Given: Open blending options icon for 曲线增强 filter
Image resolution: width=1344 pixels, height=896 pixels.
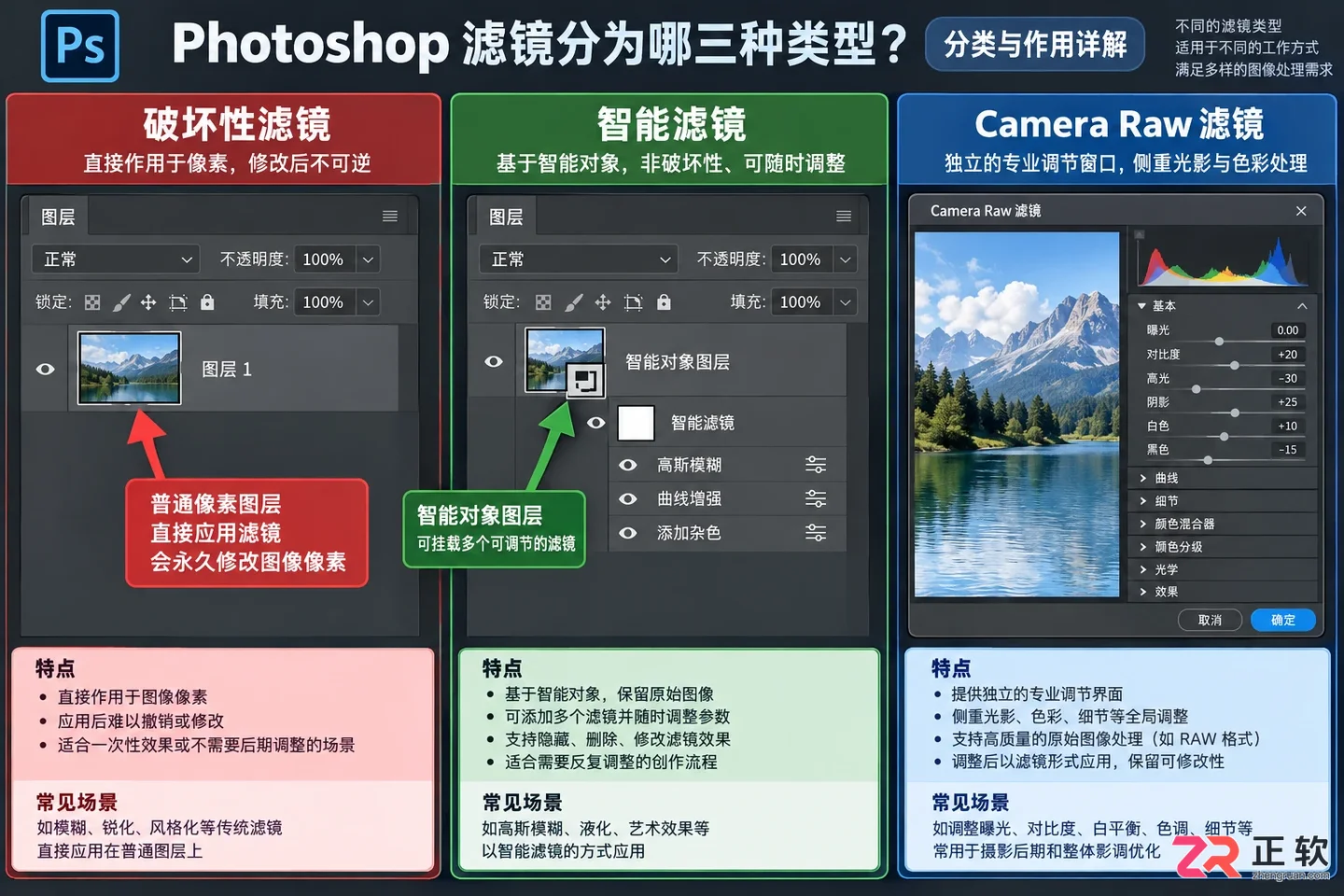Looking at the screenshot, I should (x=816, y=498).
